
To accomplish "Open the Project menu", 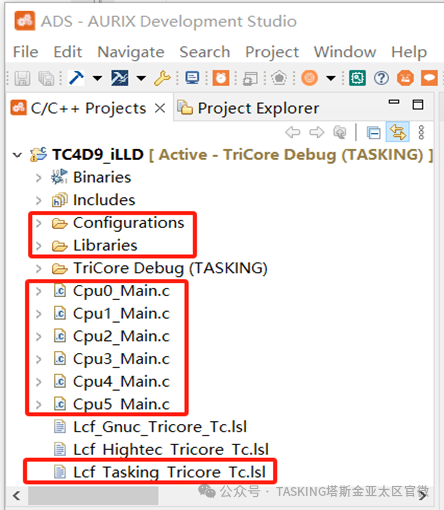I will point(272,52).
